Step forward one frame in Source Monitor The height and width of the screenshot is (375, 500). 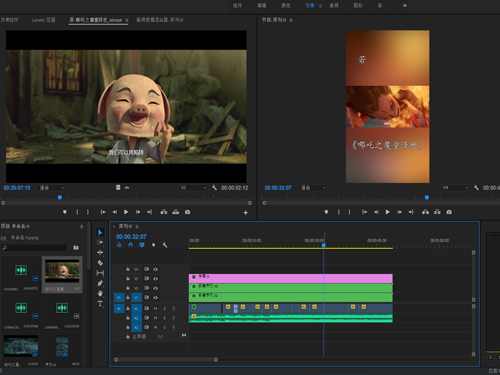click(138, 212)
